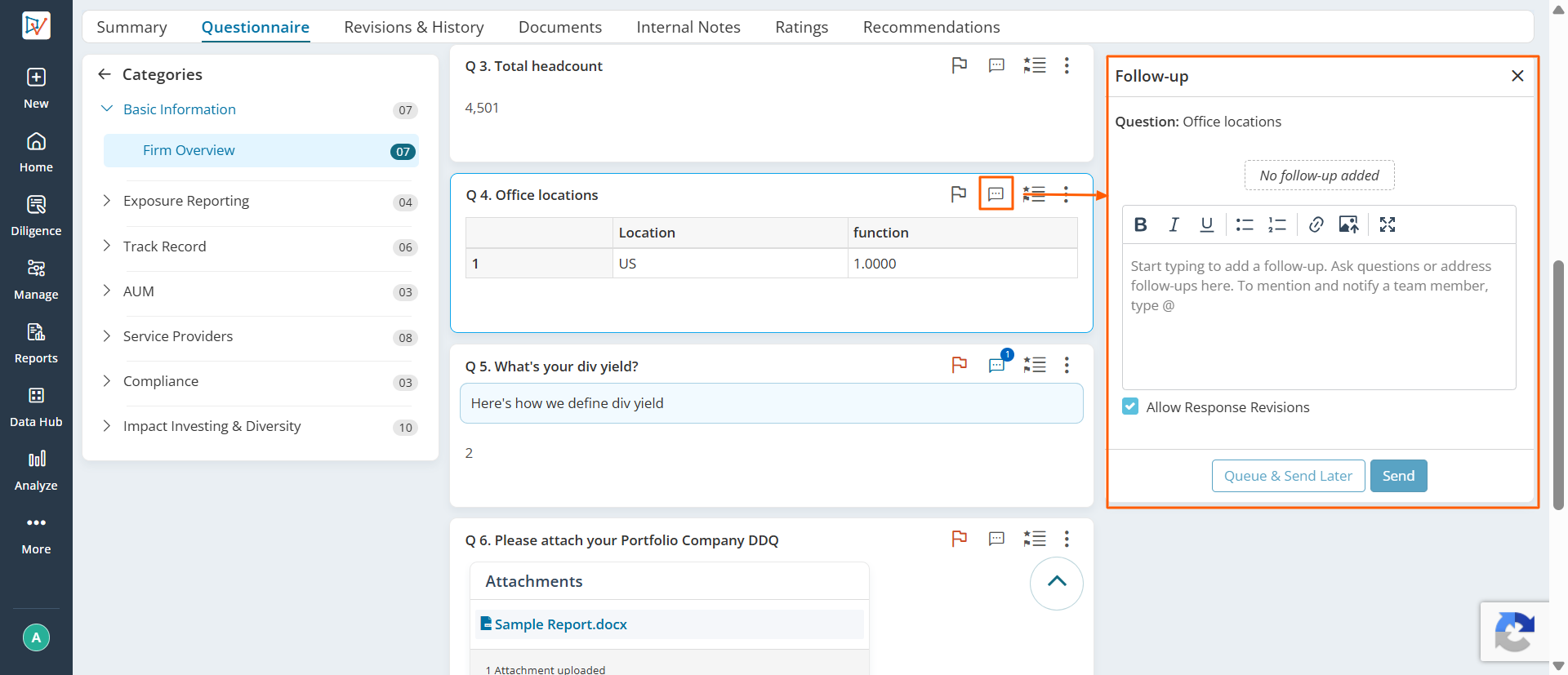Expand the Exposure Reporting category
The width and height of the screenshot is (1568, 675).
[x=106, y=200]
